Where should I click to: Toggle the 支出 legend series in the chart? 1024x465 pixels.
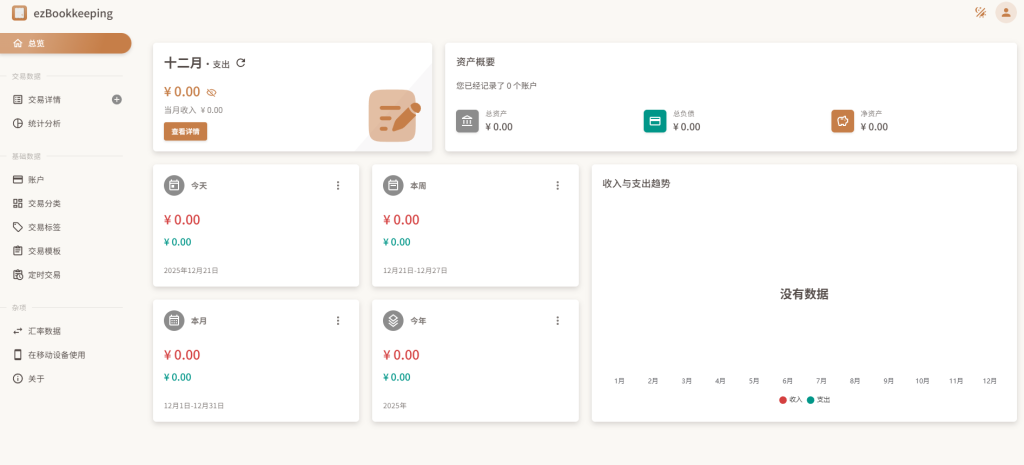coord(818,399)
